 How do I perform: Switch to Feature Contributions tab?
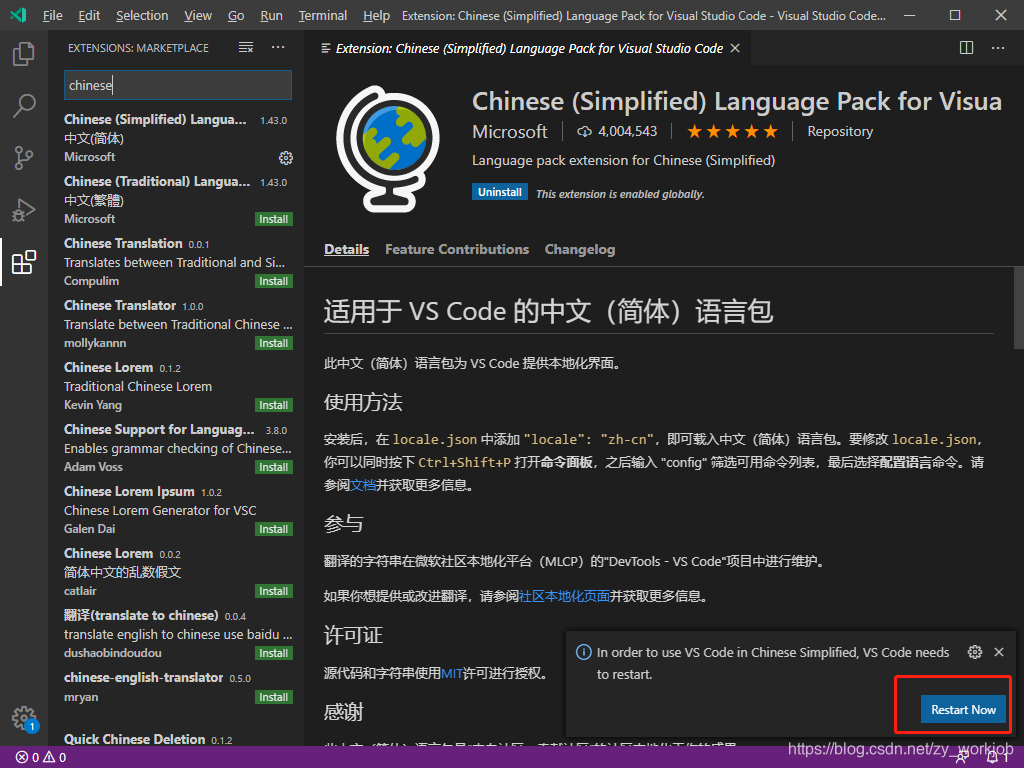(x=456, y=249)
